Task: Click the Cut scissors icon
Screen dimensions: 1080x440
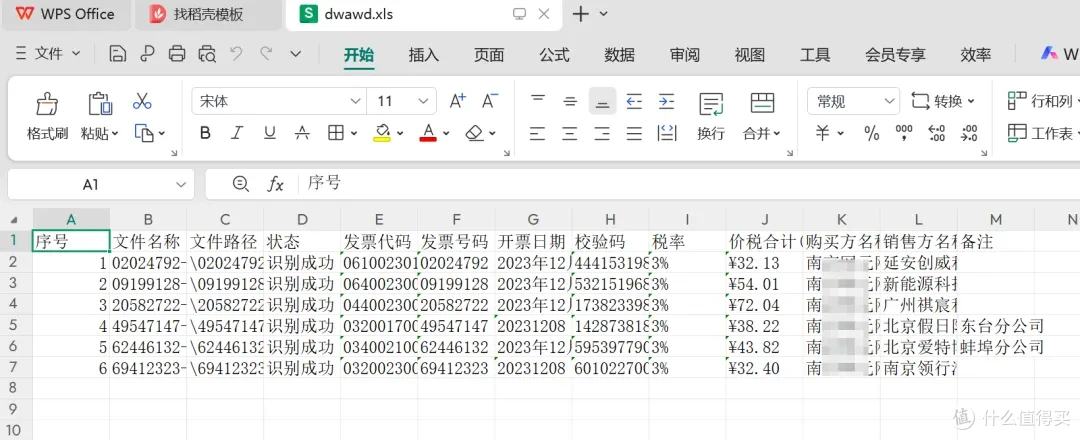Action: 142,101
